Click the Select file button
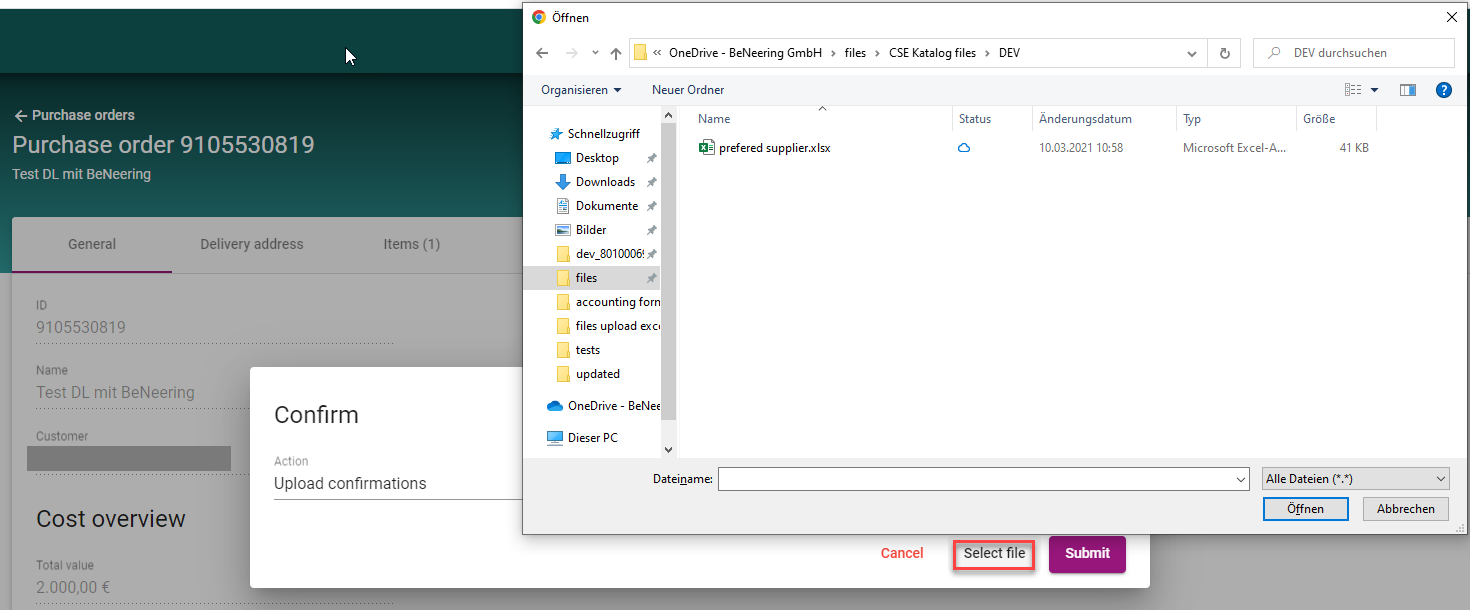 click(x=994, y=553)
